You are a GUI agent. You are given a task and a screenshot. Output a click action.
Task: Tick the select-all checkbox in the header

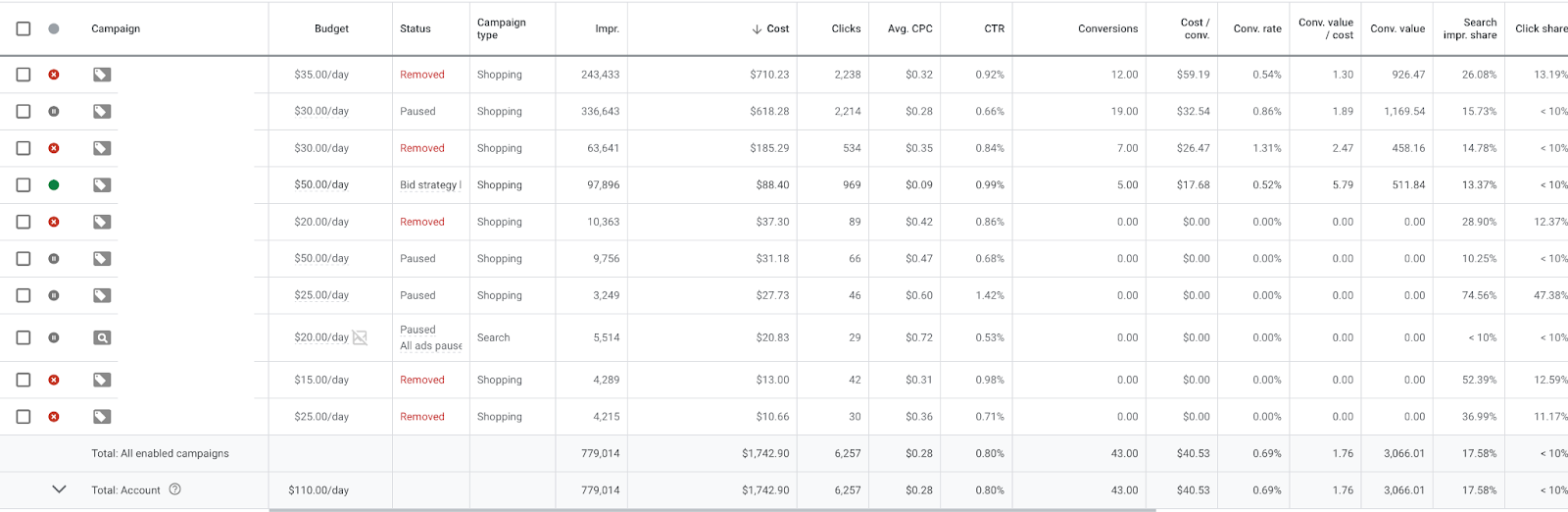click(x=24, y=28)
